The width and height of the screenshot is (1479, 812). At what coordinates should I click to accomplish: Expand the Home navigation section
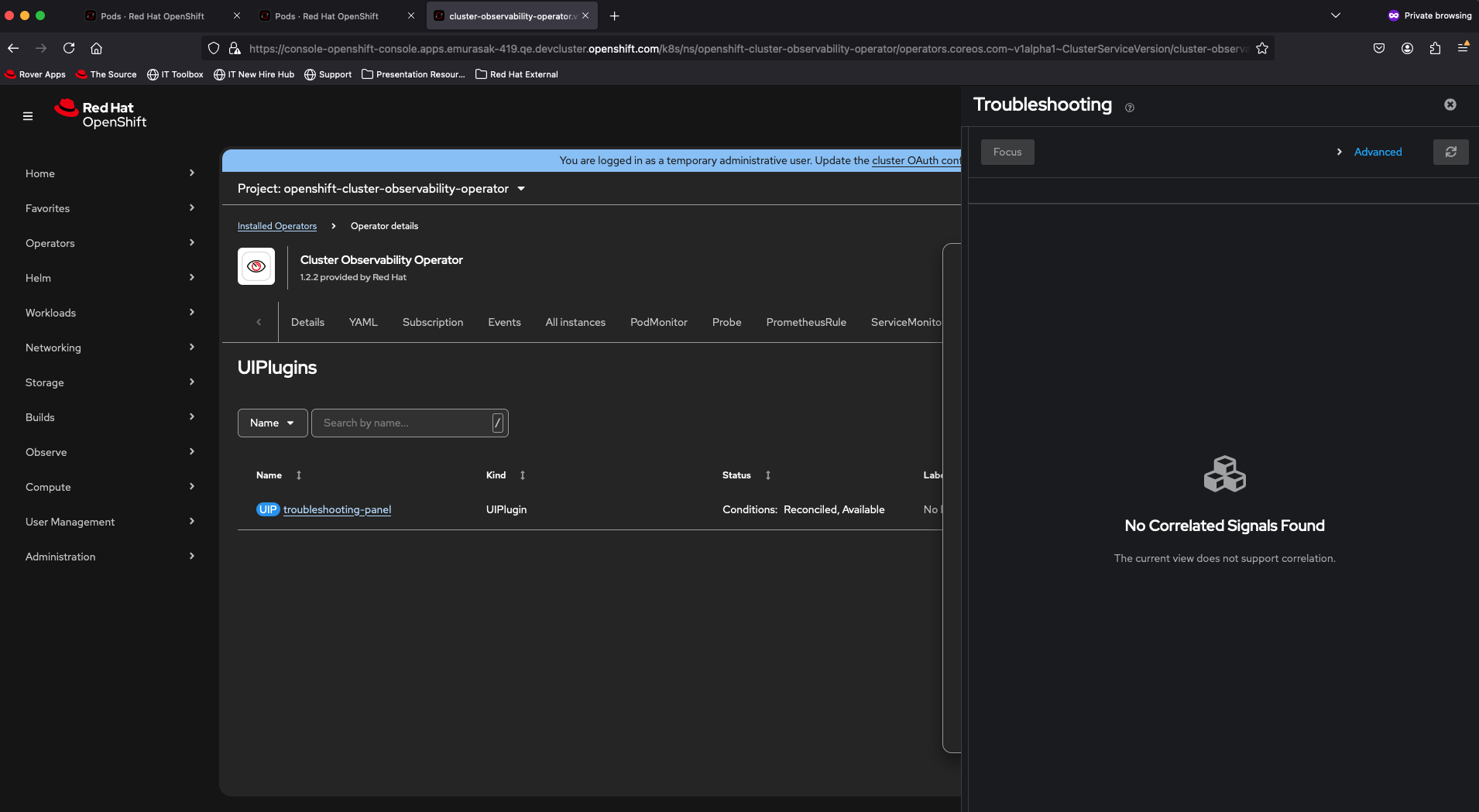pyautogui.click(x=110, y=173)
